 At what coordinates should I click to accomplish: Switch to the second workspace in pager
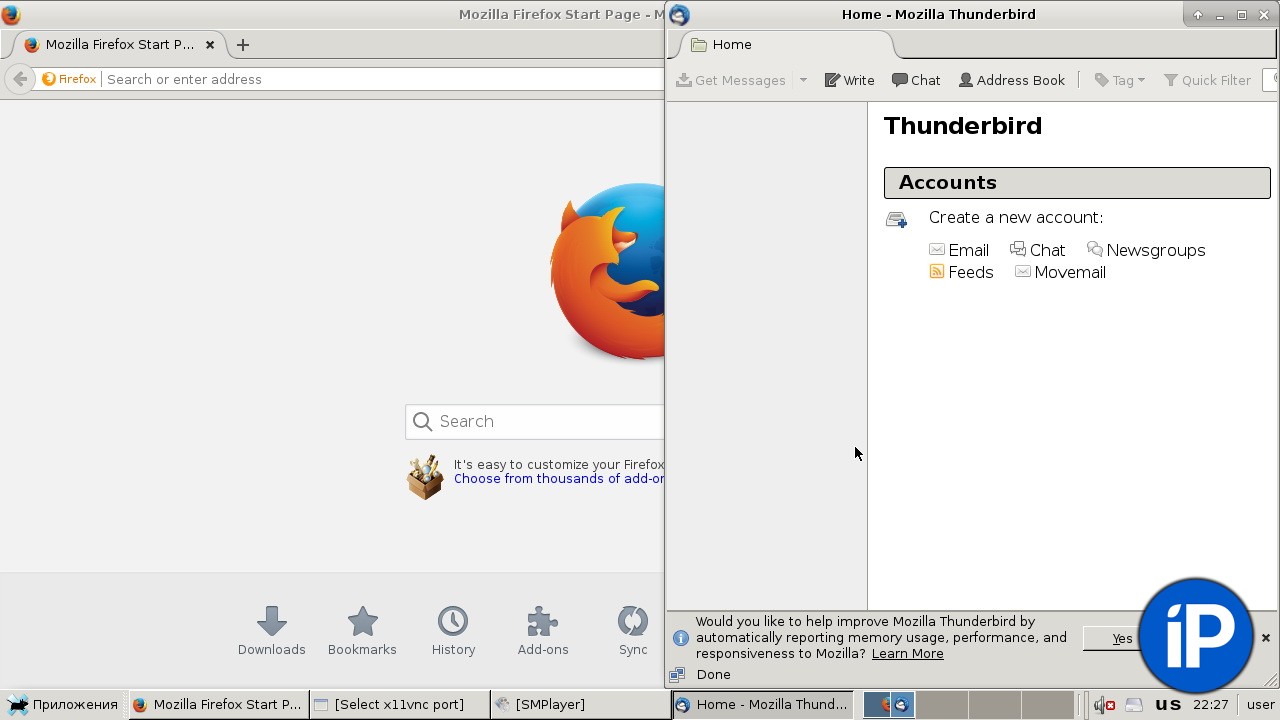tap(942, 704)
